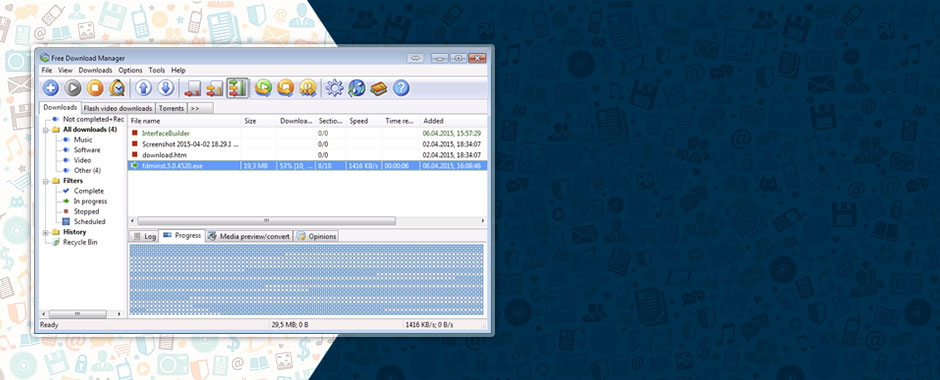940x380 pixels.
Task: Sort by the Size column header
Action: click(259, 121)
